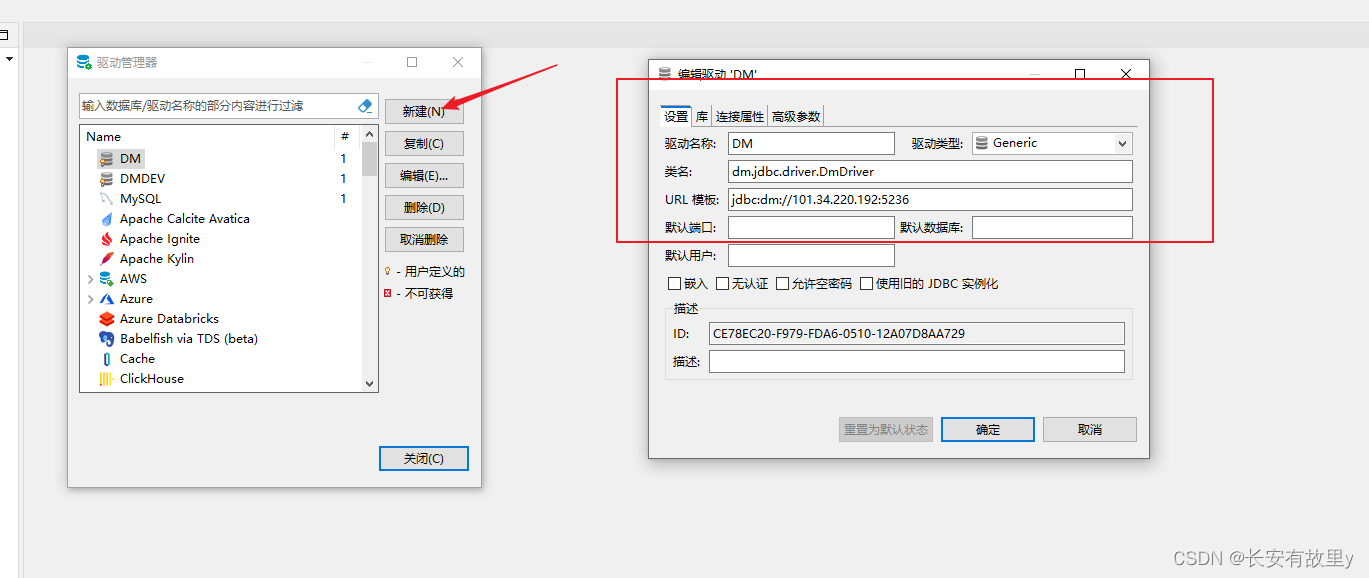Click the 描述 text field
The image size is (1369, 578).
pos(917,362)
